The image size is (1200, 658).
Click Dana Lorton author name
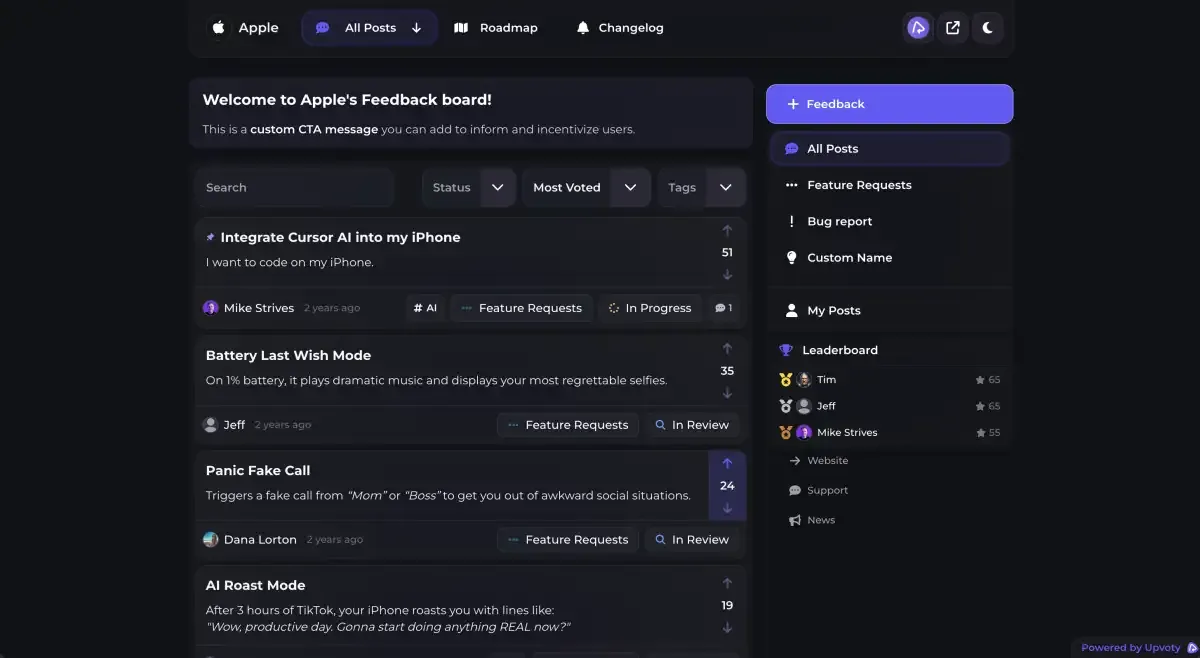[260, 539]
